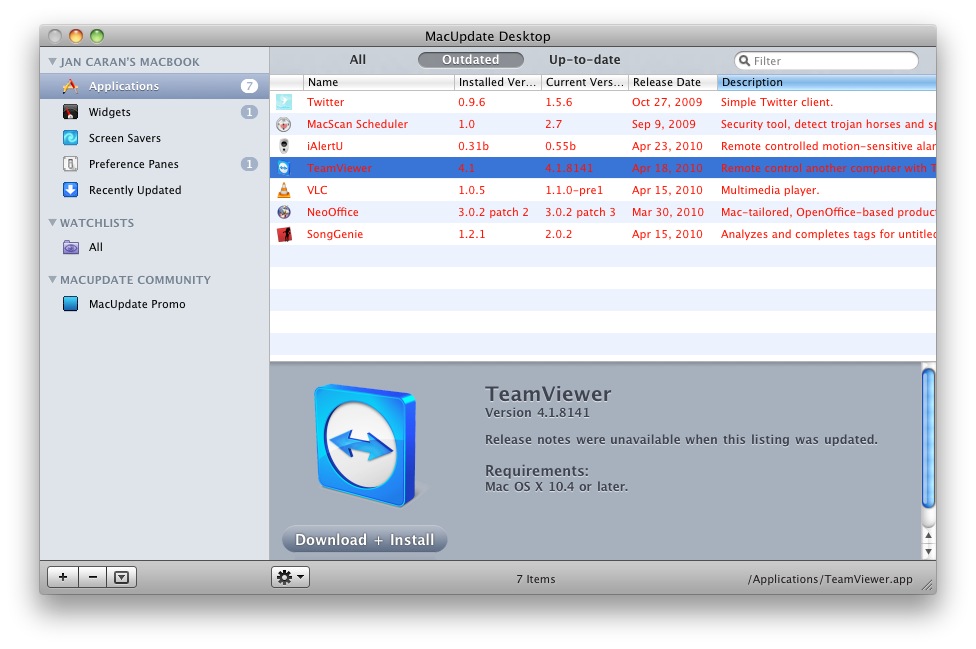Open MacUpdate Promo in the sidebar
Screen dimensions: 976x649
point(154,304)
